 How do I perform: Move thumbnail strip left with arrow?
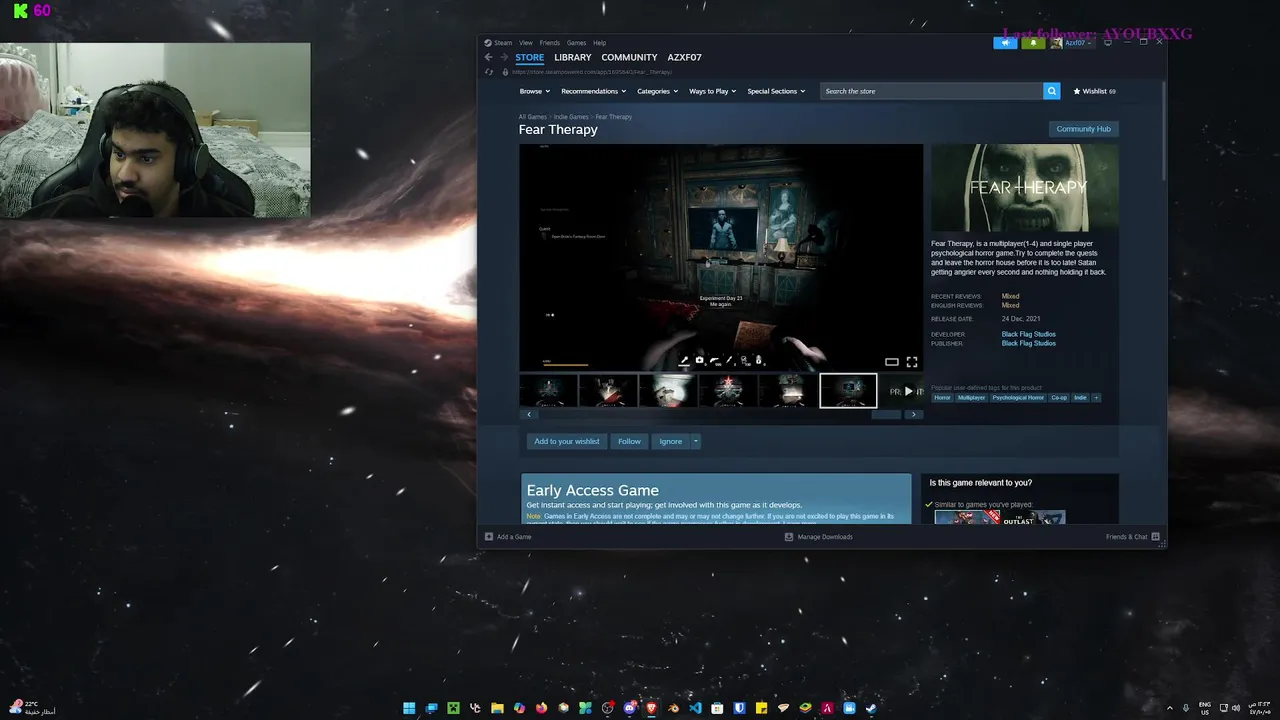pos(529,414)
